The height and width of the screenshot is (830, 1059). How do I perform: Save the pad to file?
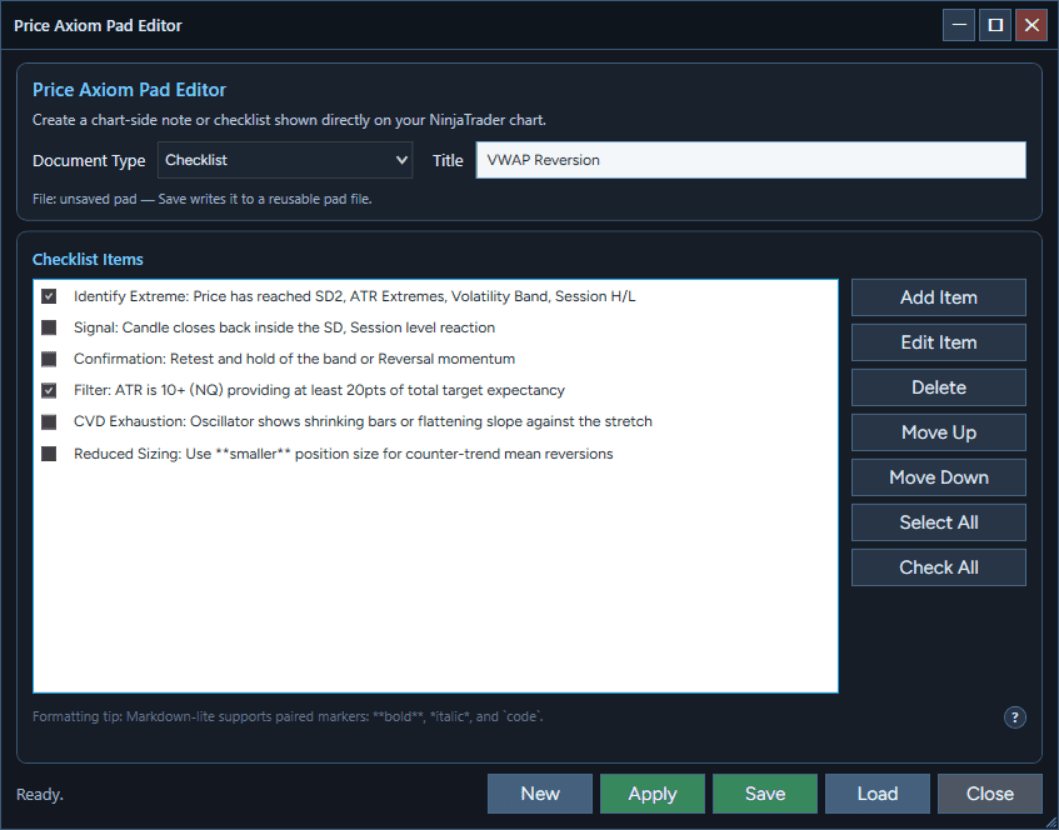click(765, 794)
